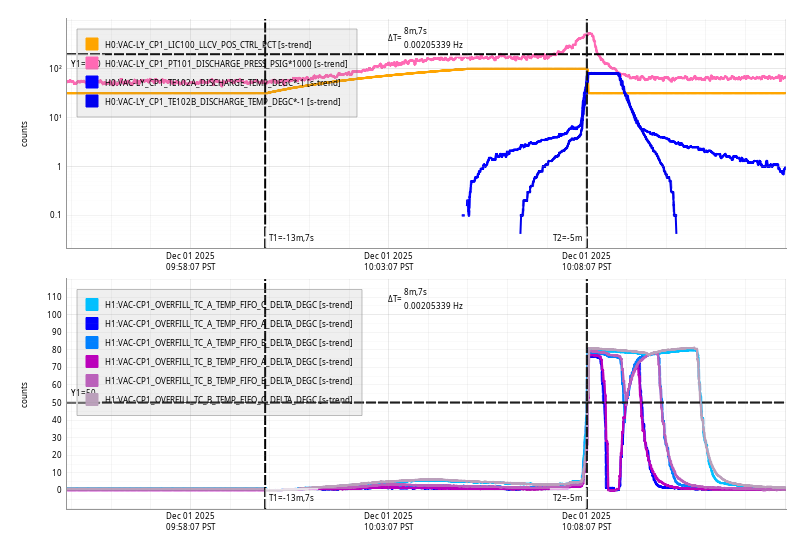This screenshot has width=804, height=551.
Task: Click the blue TE102B_DISCHARGE_TEMP legend swatch
Action: click(x=92, y=101)
